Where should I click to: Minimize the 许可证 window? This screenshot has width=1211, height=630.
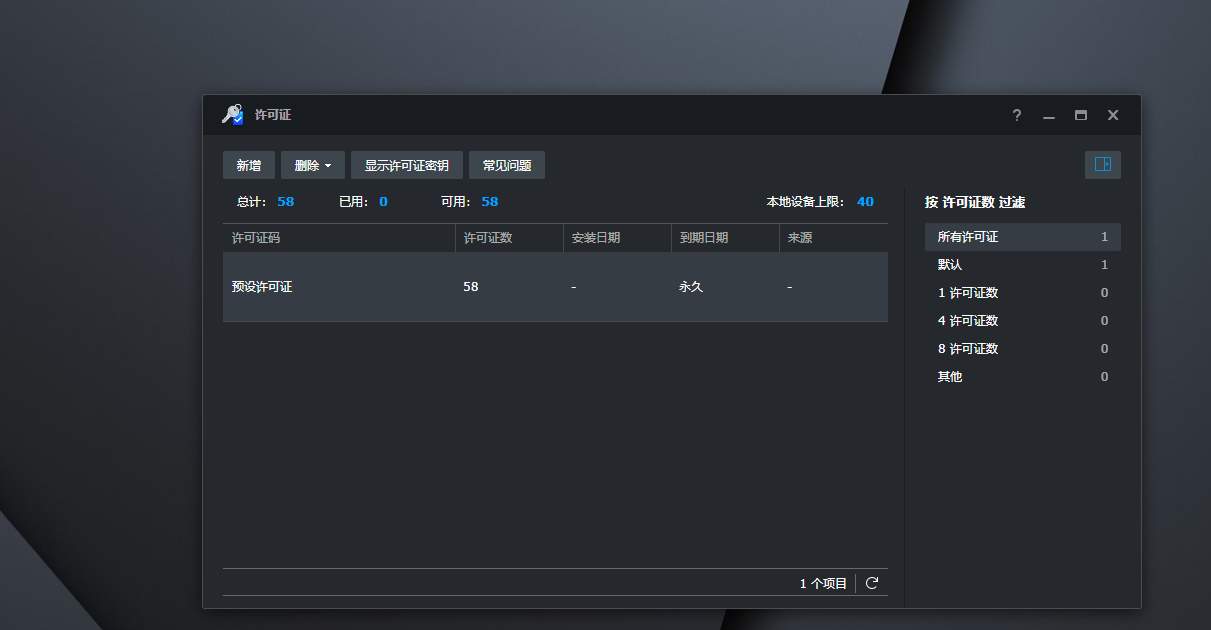tap(1049, 115)
